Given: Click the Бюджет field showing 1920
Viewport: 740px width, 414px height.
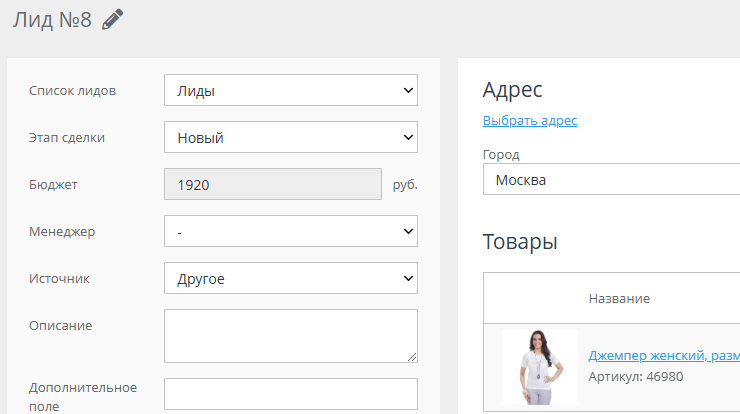Looking at the screenshot, I should [x=272, y=185].
